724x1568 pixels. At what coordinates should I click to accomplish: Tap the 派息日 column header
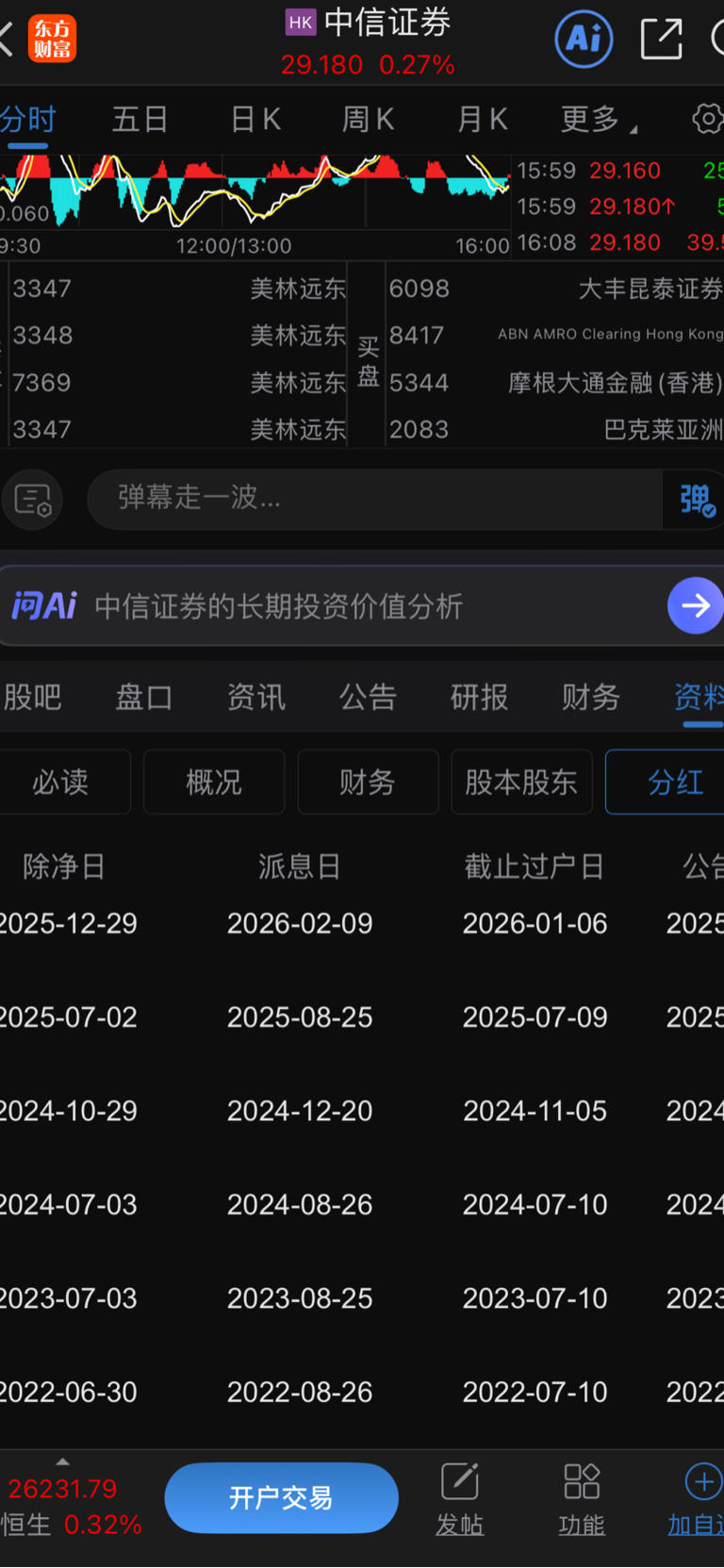coord(300,867)
